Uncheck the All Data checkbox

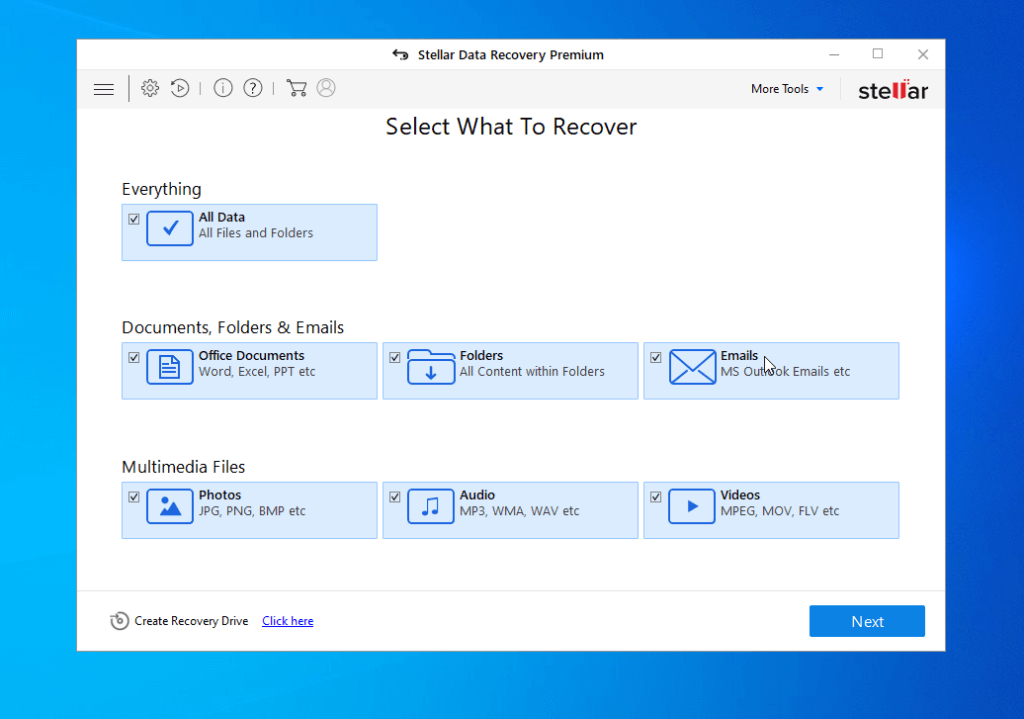(x=134, y=218)
